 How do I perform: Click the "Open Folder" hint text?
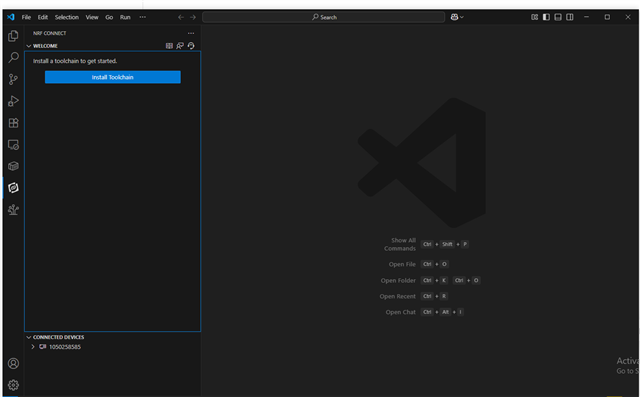pyautogui.click(x=398, y=280)
